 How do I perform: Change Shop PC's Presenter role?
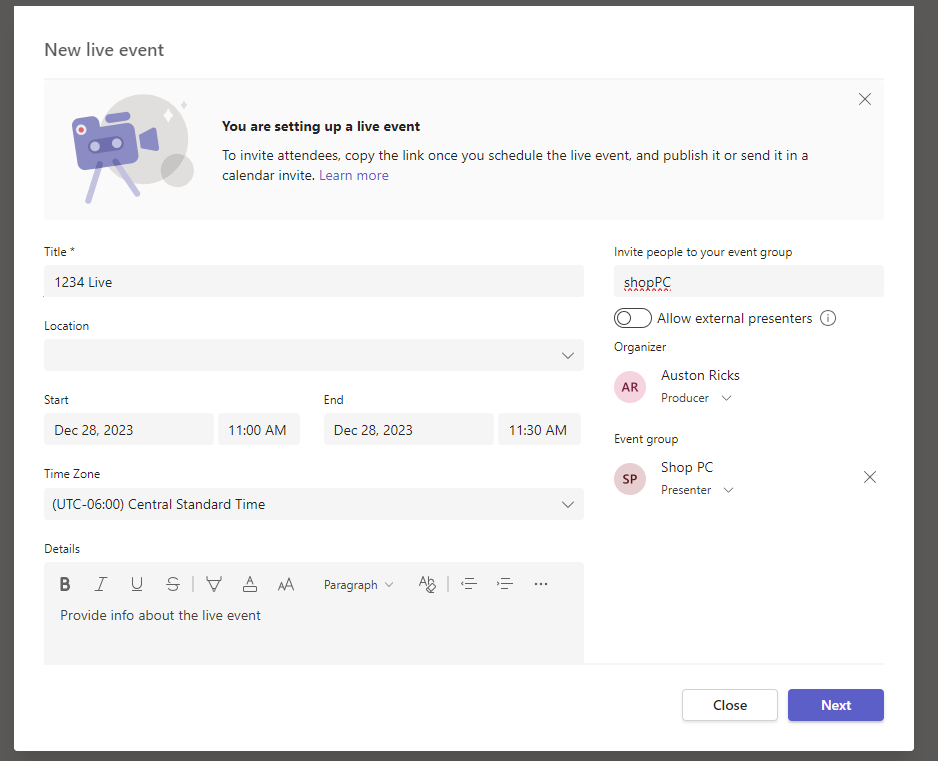[697, 490]
